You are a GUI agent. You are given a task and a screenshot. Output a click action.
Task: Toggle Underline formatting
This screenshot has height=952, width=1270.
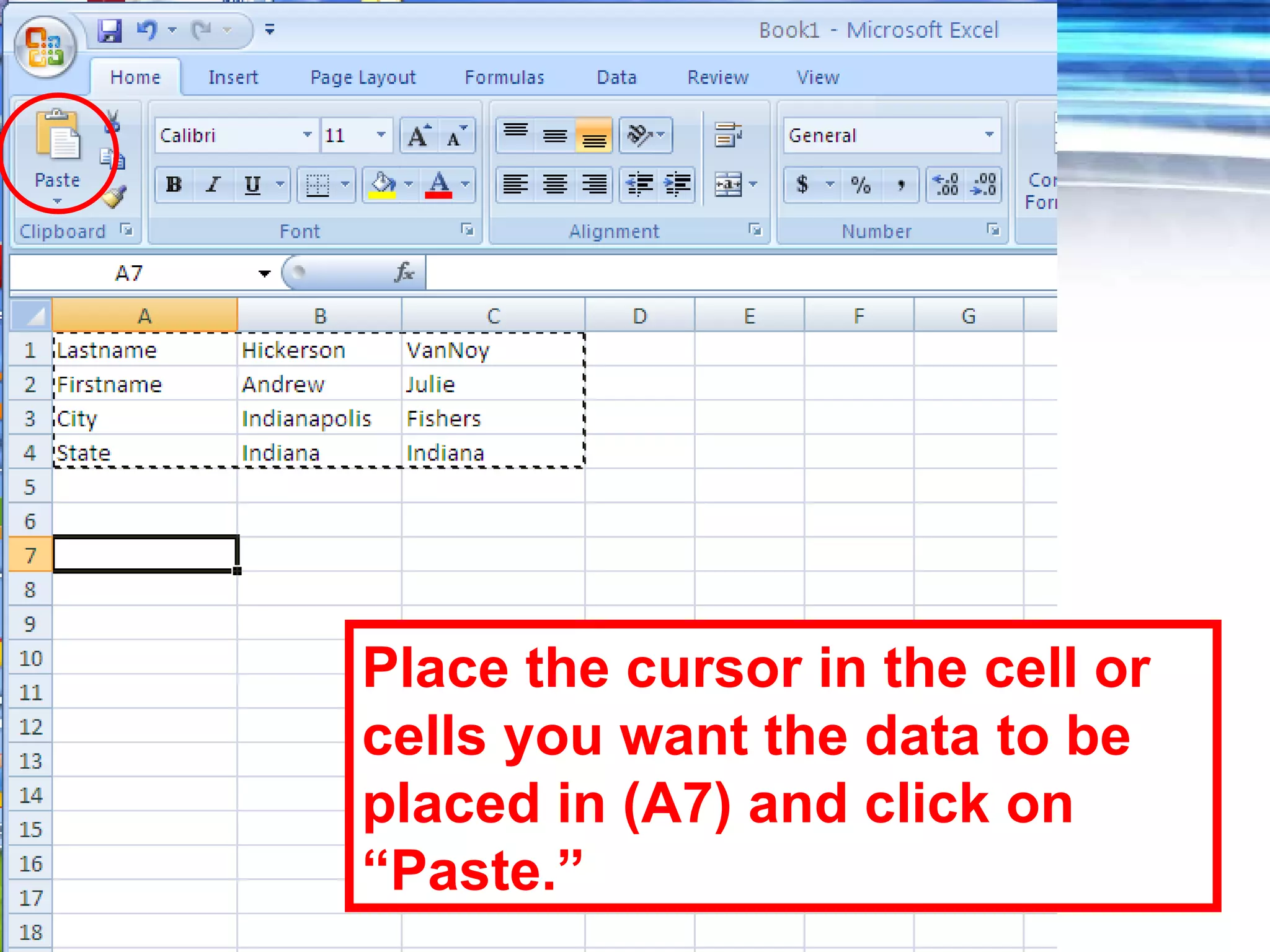click(x=252, y=184)
